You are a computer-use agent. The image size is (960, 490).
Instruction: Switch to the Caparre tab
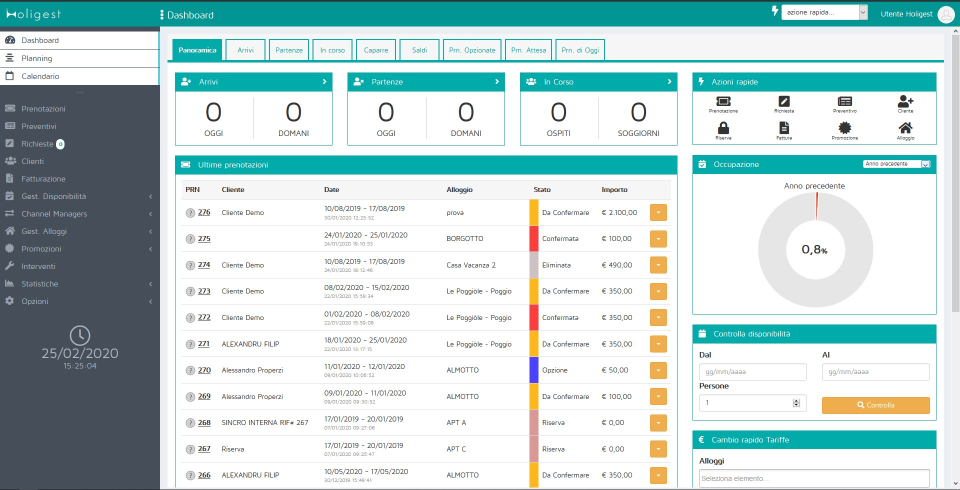(x=375, y=50)
